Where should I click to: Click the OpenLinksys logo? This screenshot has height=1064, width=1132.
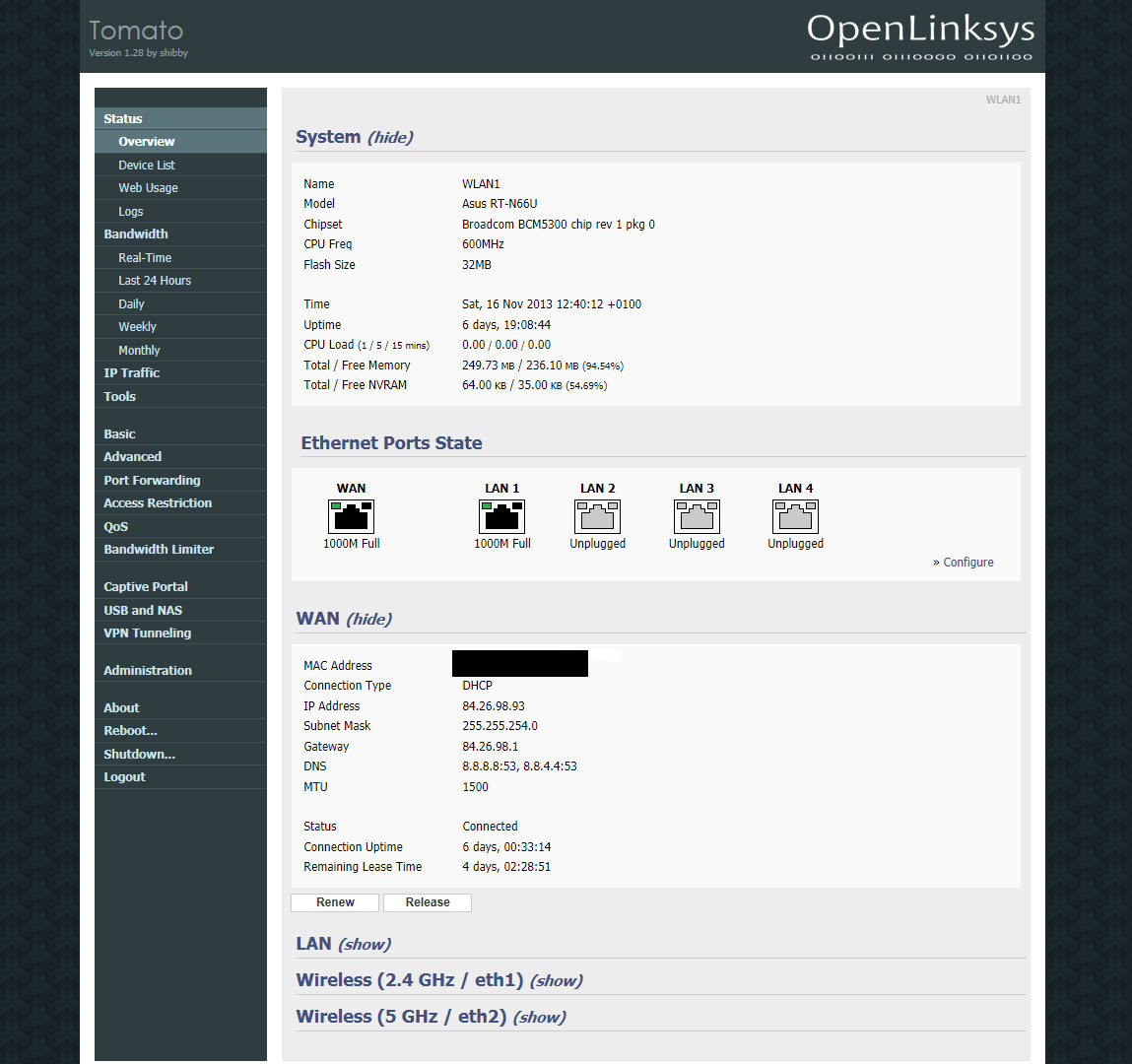pyautogui.click(x=920, y=36)
